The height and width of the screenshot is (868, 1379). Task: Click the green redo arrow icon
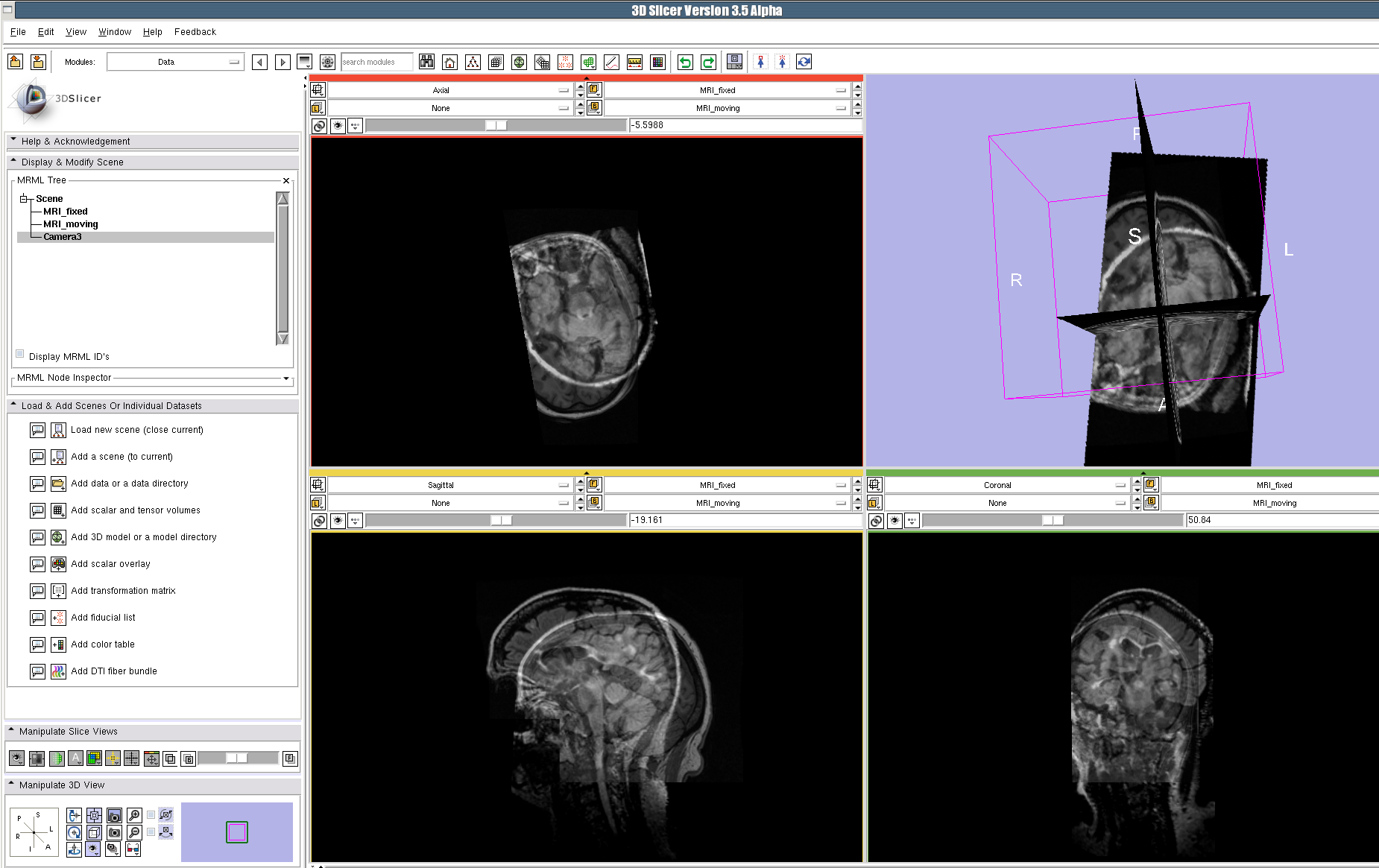[708, 62]
